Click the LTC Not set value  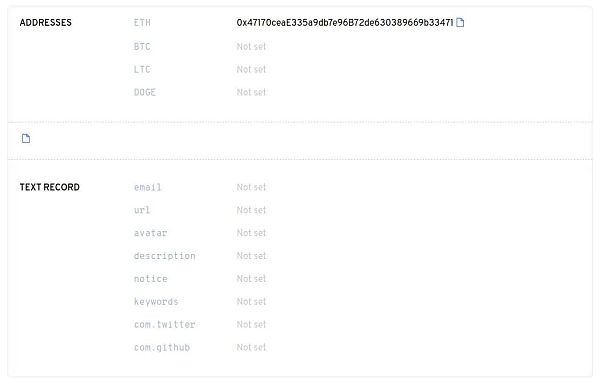click(251, 69)
